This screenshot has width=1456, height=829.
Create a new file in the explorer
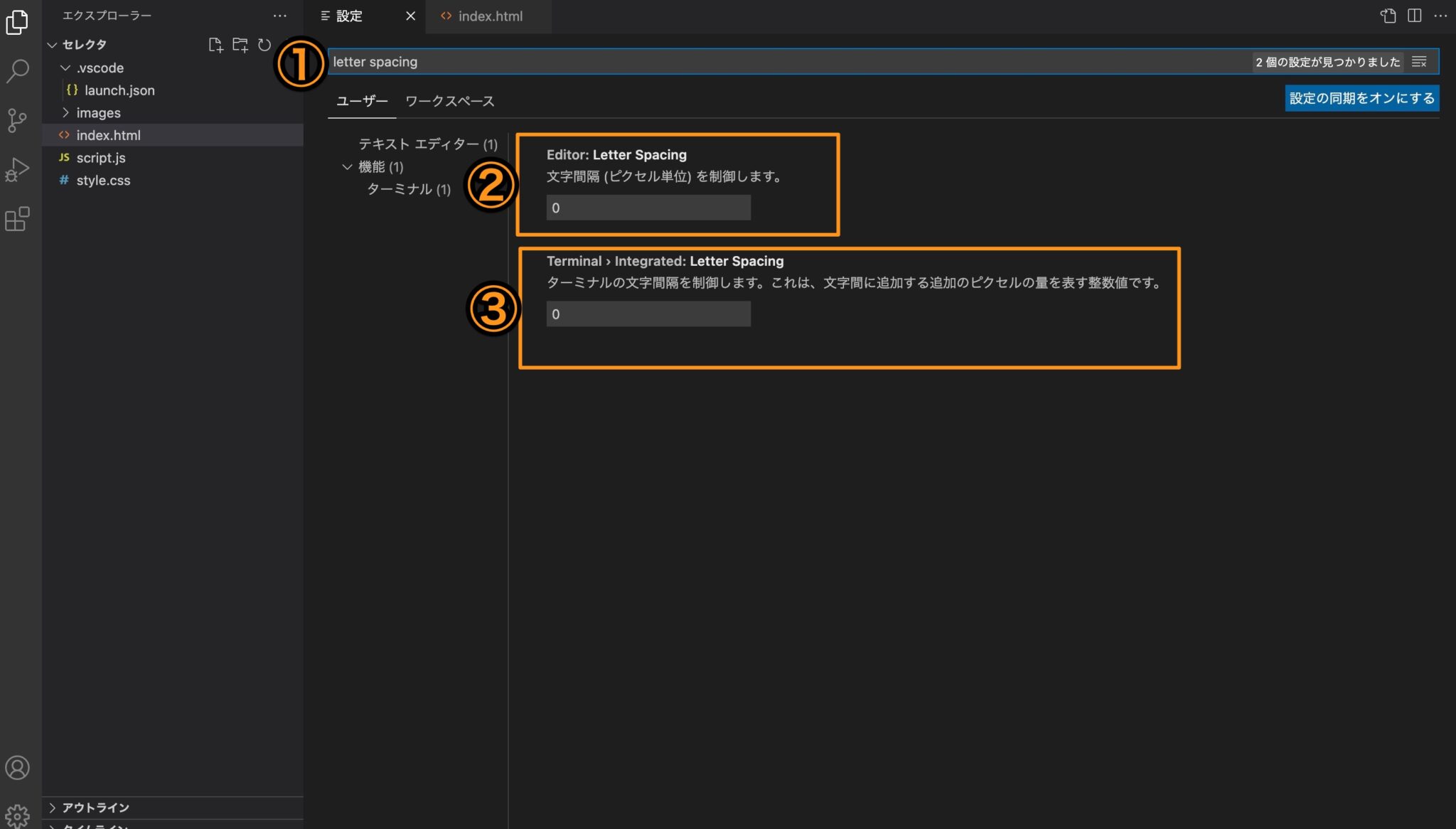click(x=217, y=44)
